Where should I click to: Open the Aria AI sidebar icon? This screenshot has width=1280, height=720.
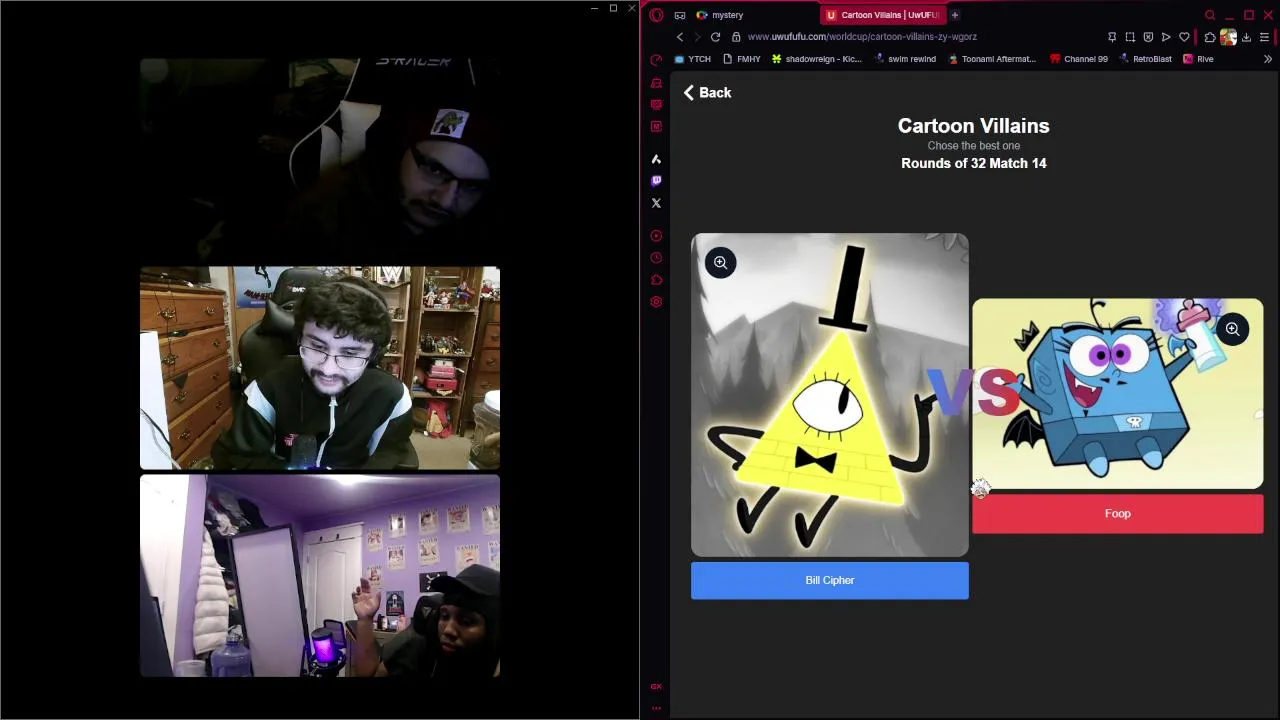coord(656,159)
